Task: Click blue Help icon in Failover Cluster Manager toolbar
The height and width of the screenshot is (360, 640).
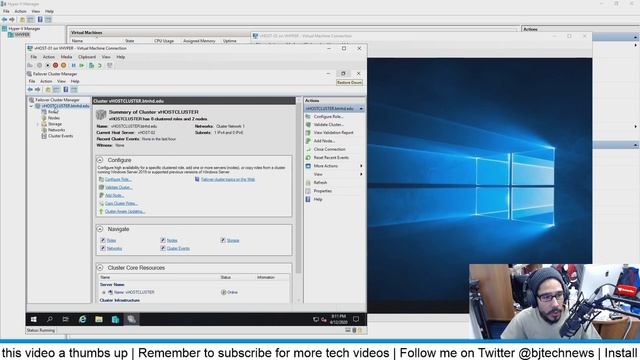Action: pos(65,89)
